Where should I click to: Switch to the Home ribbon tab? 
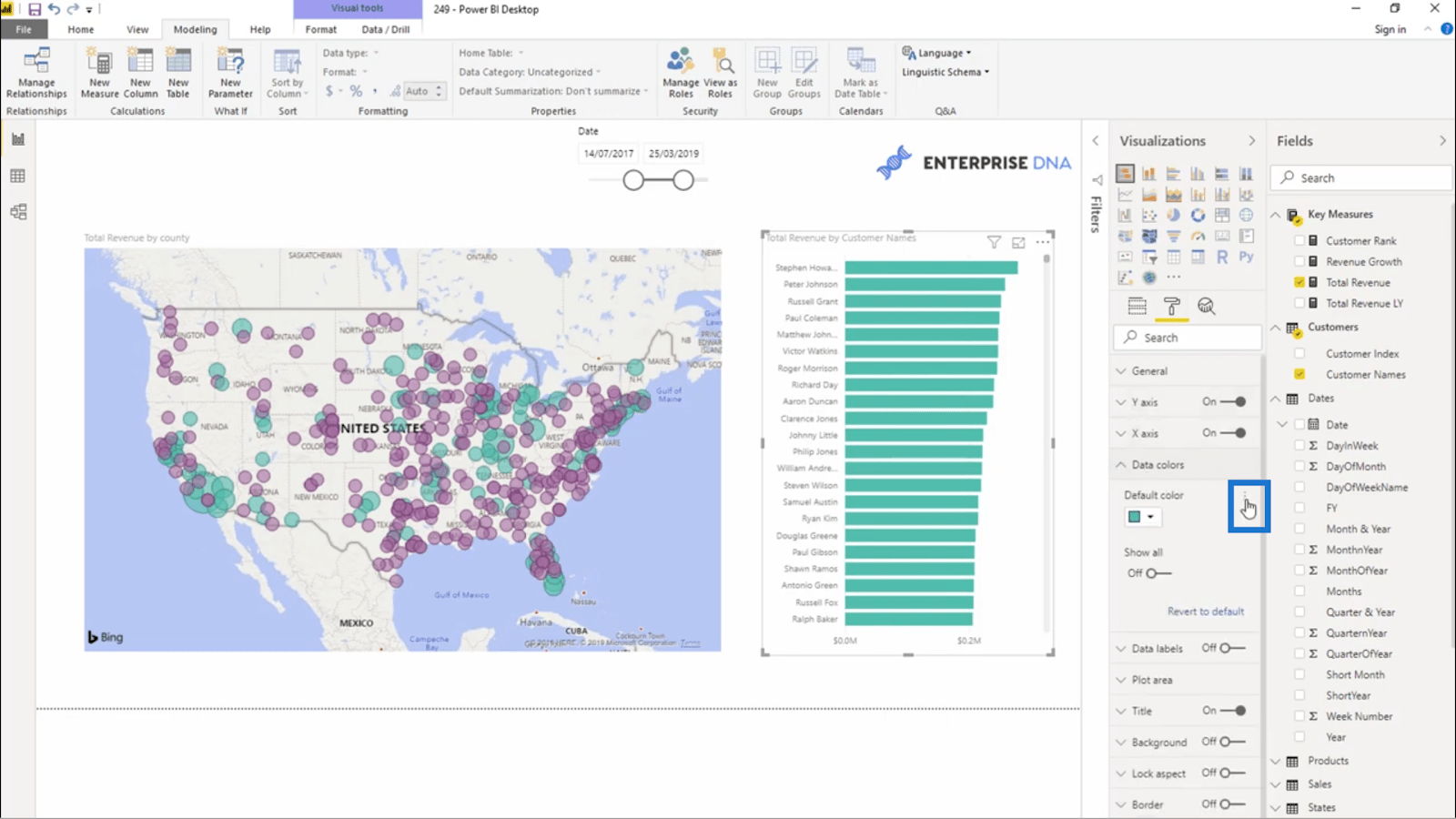point(81,29)
